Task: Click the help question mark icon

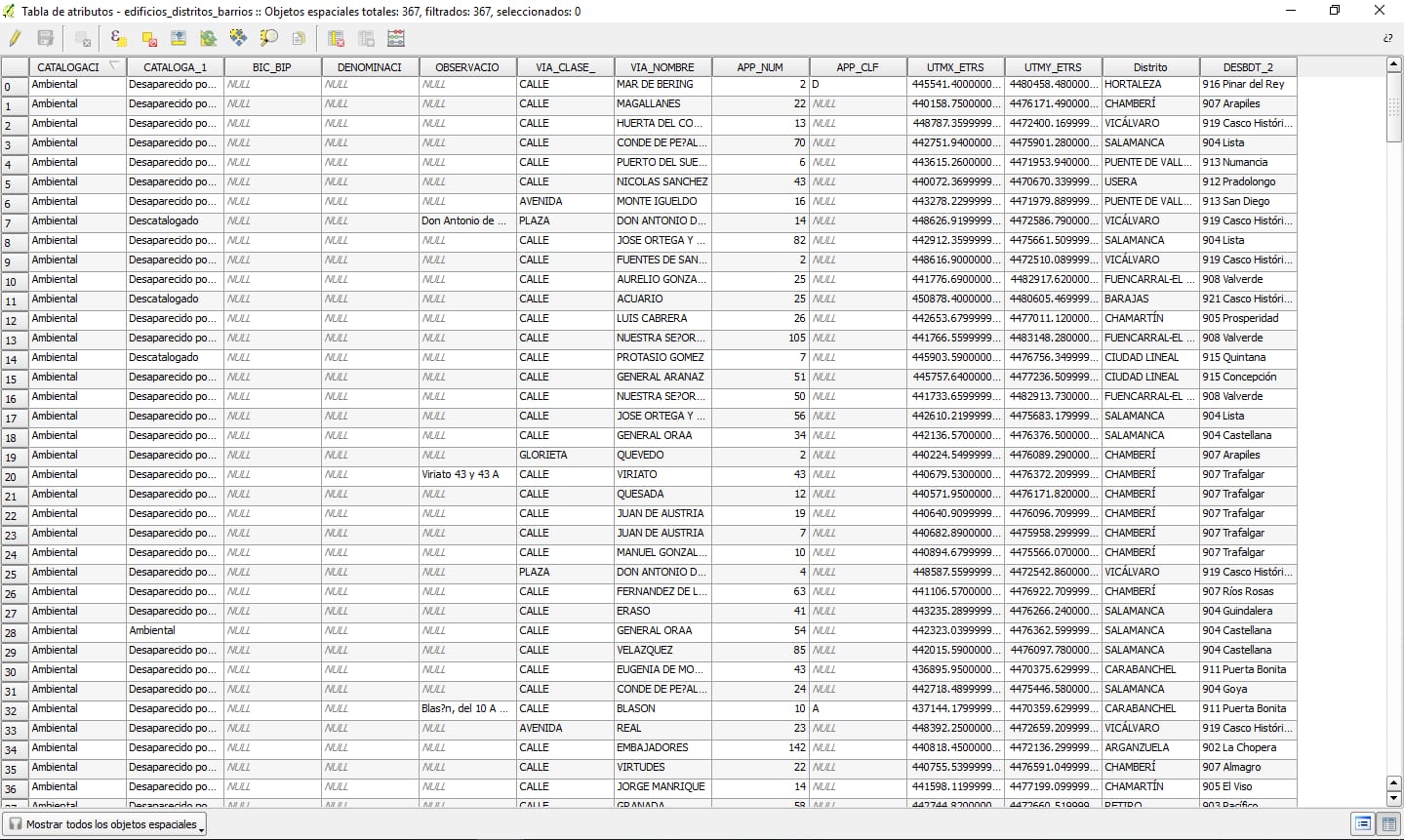Action: [x=1387, y=38]
